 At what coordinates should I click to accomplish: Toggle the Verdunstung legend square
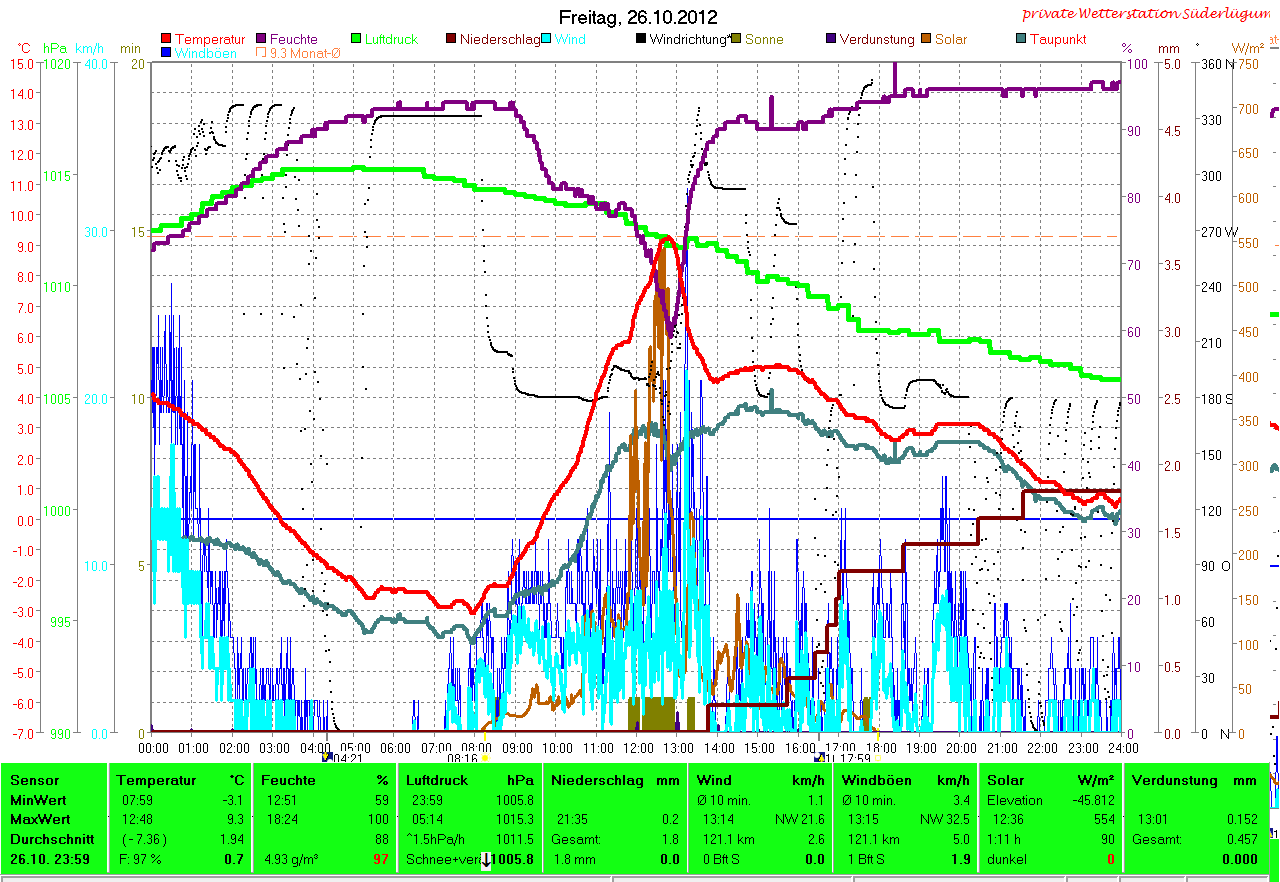pos(832,40)
